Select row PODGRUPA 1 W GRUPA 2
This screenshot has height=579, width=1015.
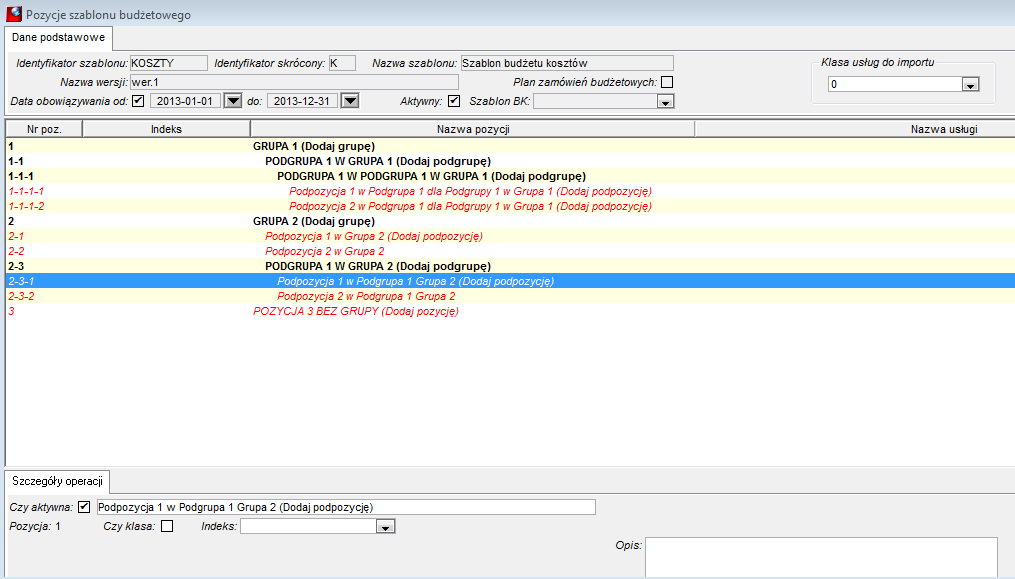click(511, 266)
